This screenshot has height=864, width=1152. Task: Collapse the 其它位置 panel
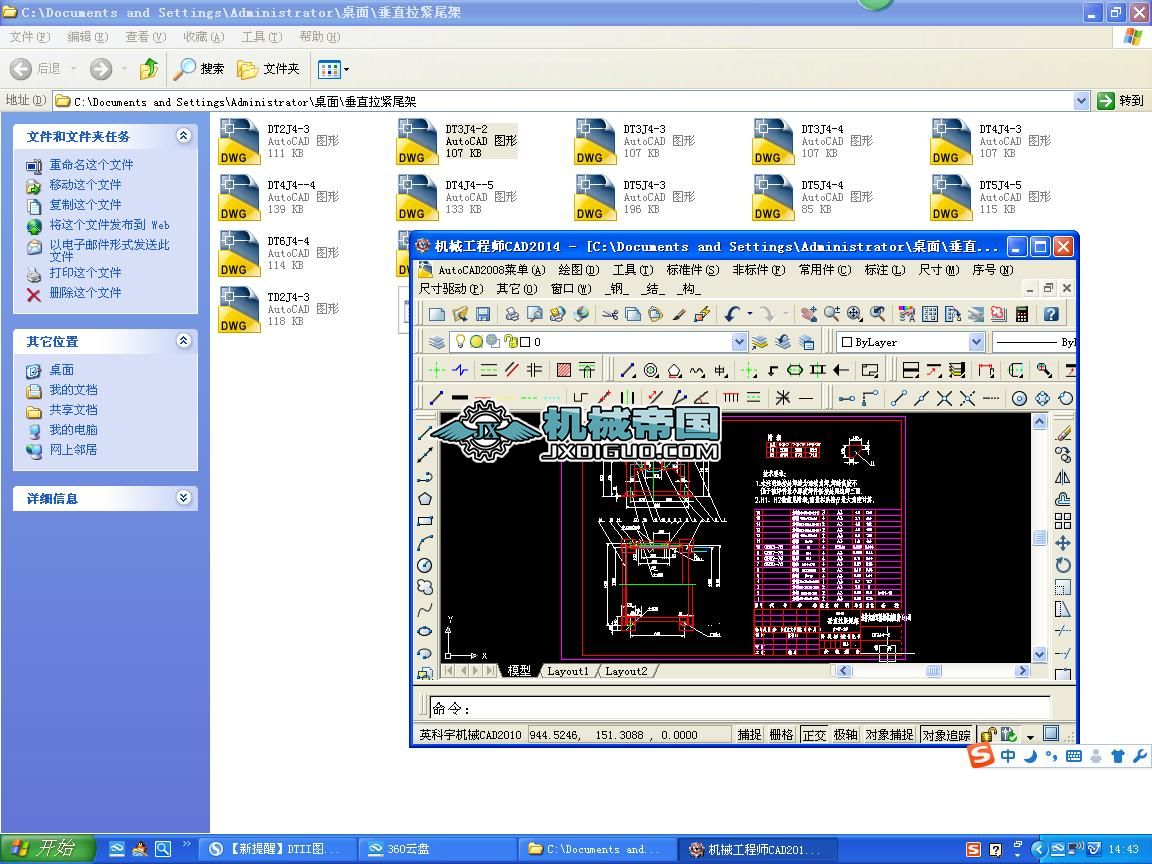tap(184, 341)
